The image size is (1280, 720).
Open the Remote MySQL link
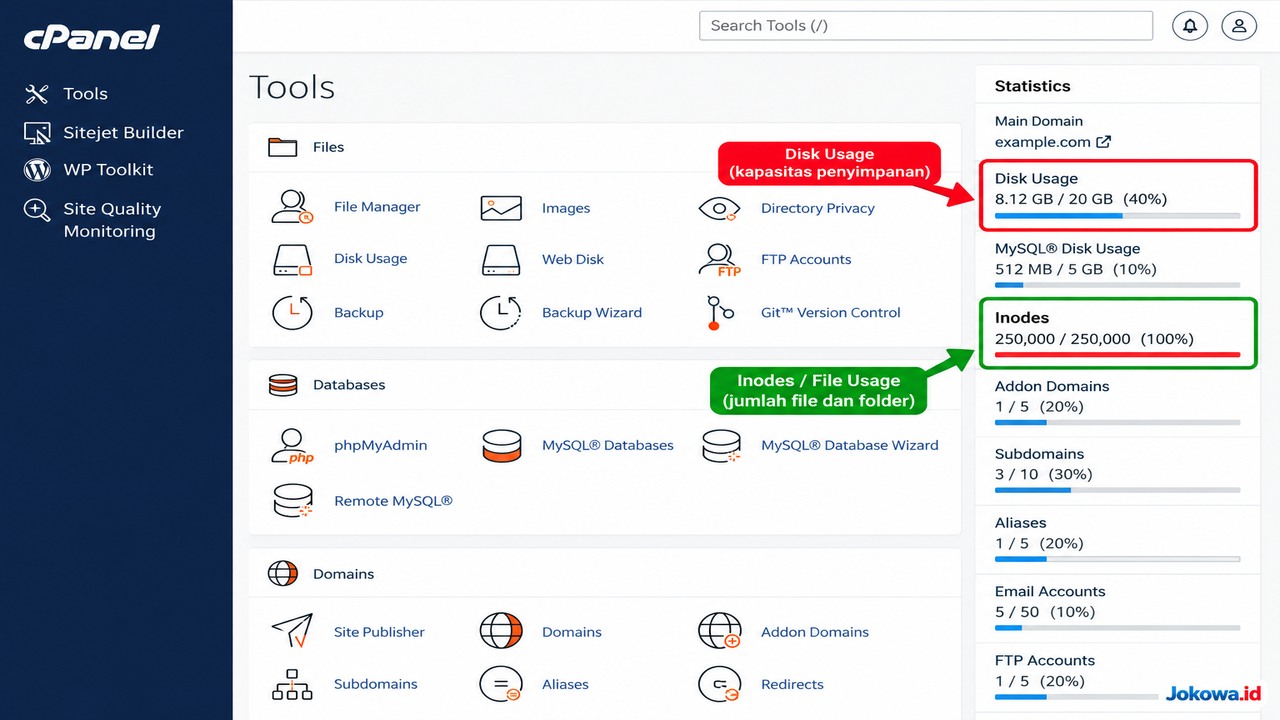[x=393, y=501]
